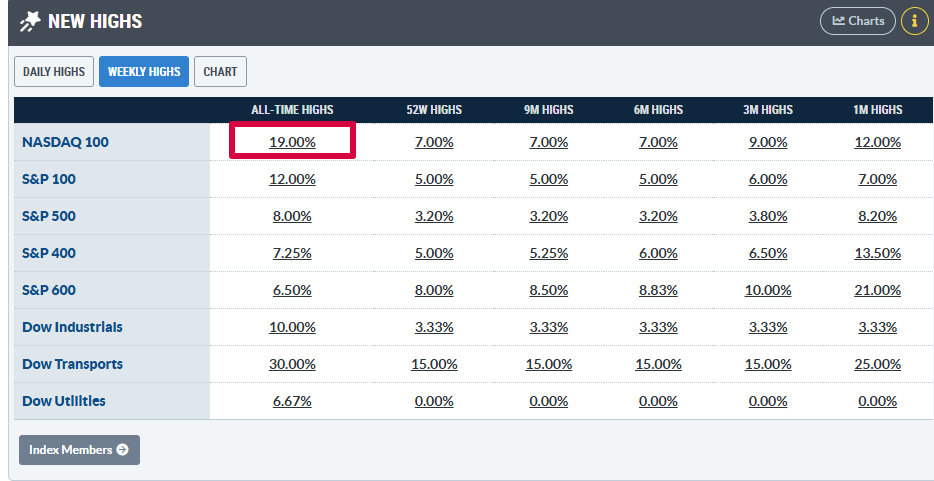Click the New Highs panel title
Viewport: 934px width, 481px height.
95,21
